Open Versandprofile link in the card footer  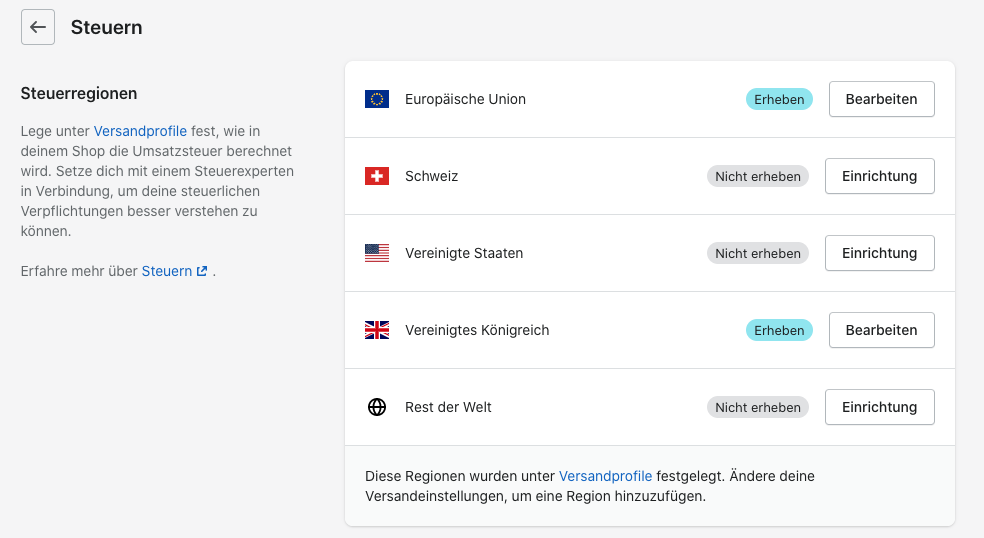pos(605,476)
